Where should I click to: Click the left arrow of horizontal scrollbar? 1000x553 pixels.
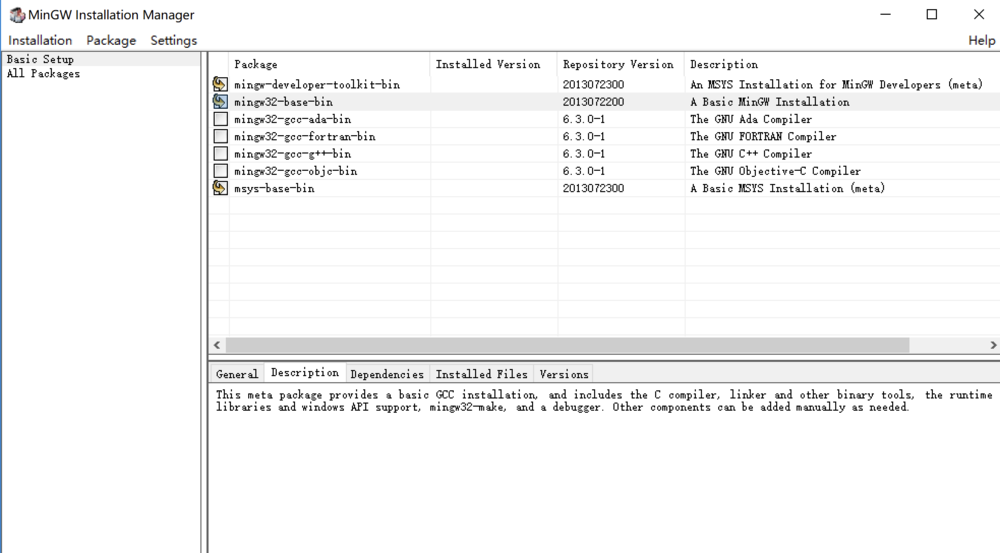(217, 345)
